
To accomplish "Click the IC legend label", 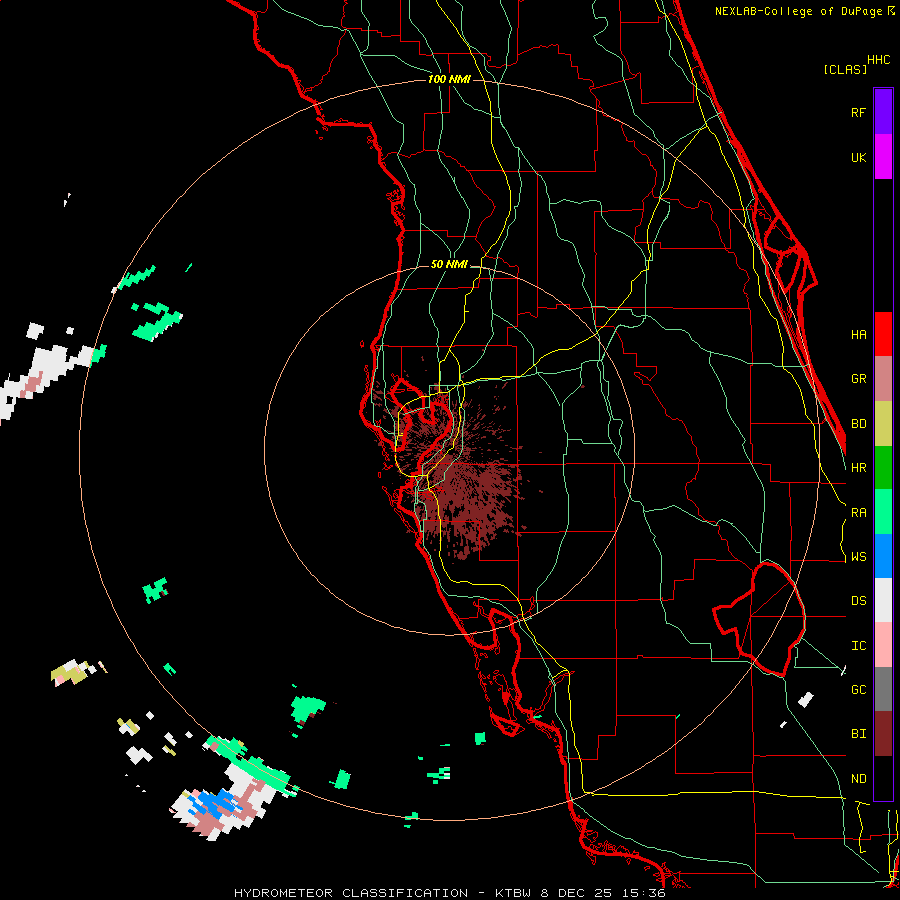I will pos(858,646).
